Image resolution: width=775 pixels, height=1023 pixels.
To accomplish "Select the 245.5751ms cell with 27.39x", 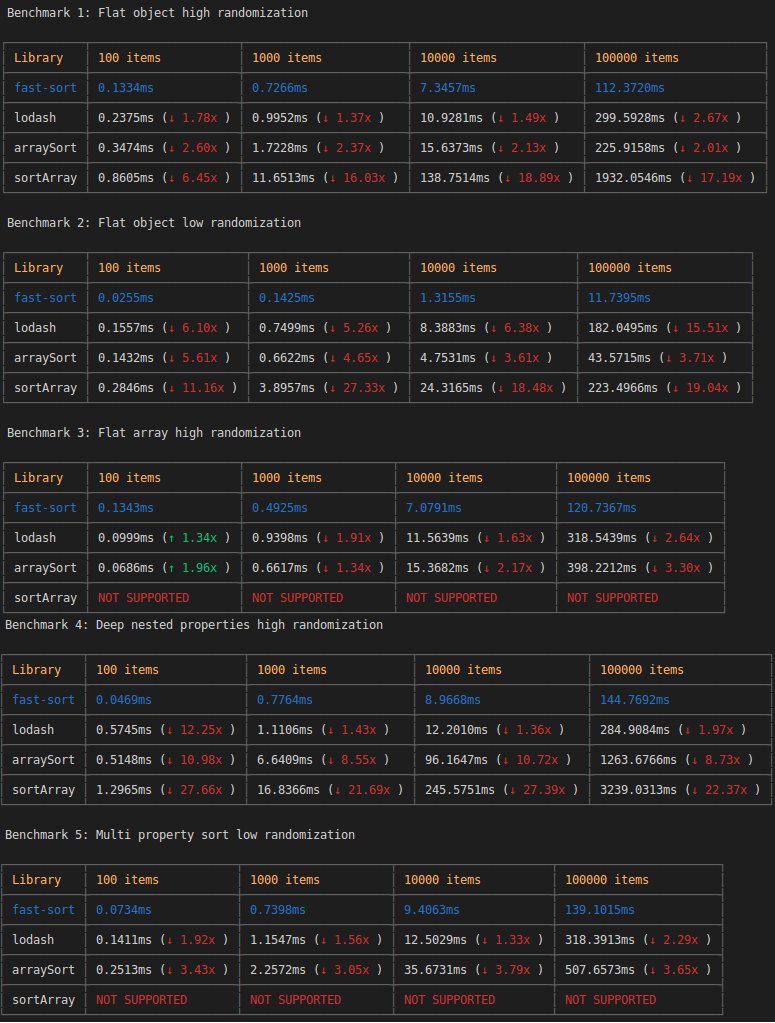I will point(501,789).
